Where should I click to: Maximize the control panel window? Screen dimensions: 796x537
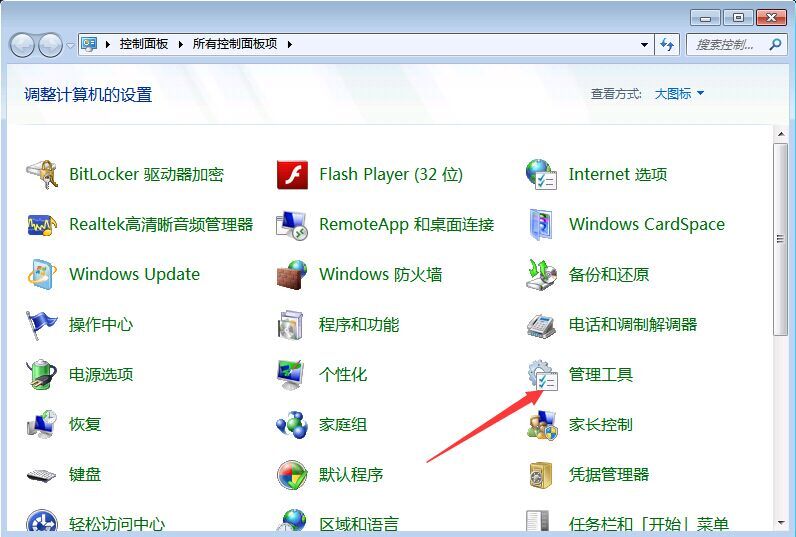coord(738,18)
